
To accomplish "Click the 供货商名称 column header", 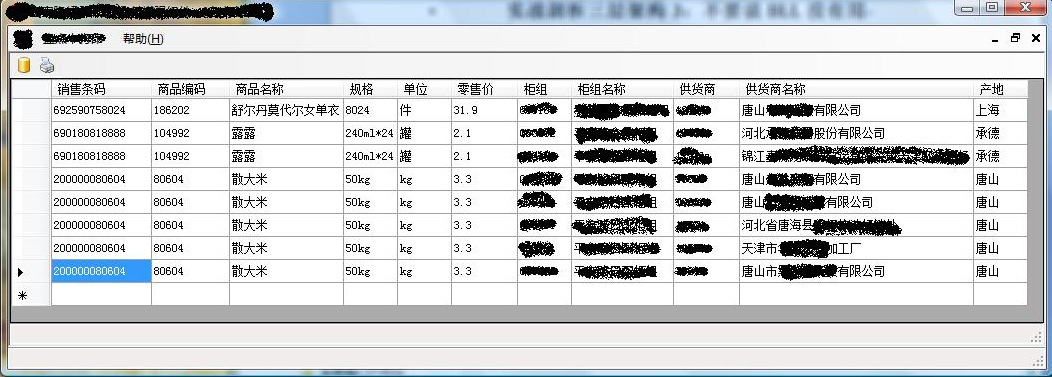I will coord(856,89).
